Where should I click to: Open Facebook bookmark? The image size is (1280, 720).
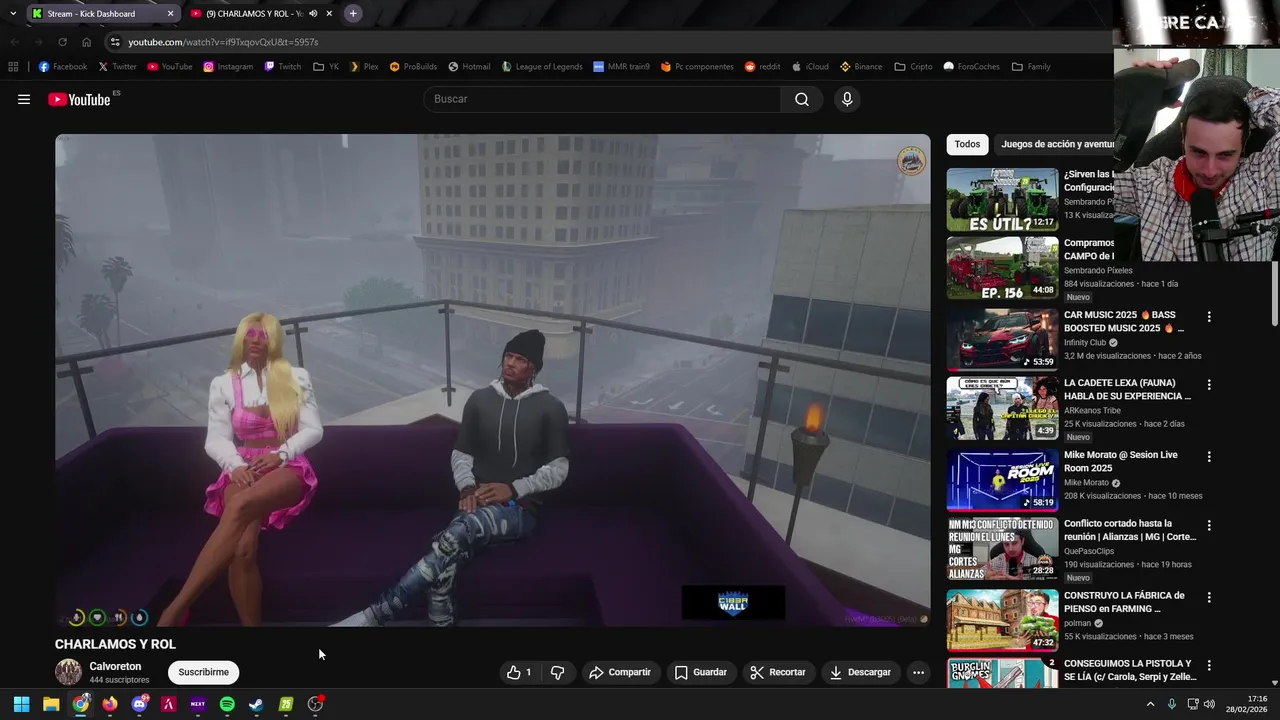[62, 67]
